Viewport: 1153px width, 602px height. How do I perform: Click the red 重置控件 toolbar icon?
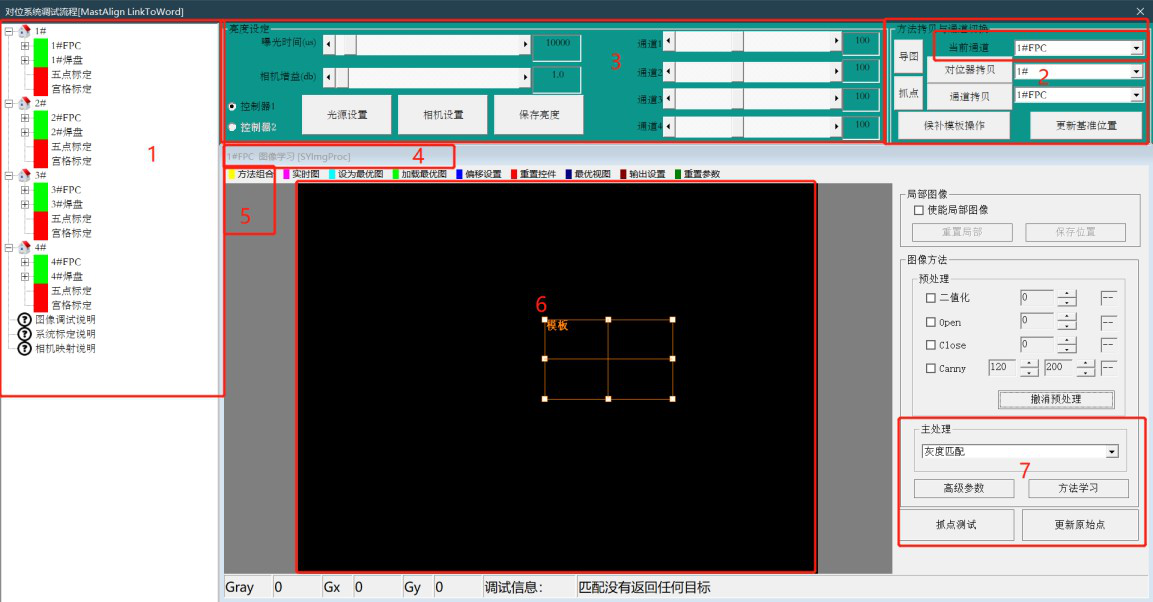coord(515,174)
